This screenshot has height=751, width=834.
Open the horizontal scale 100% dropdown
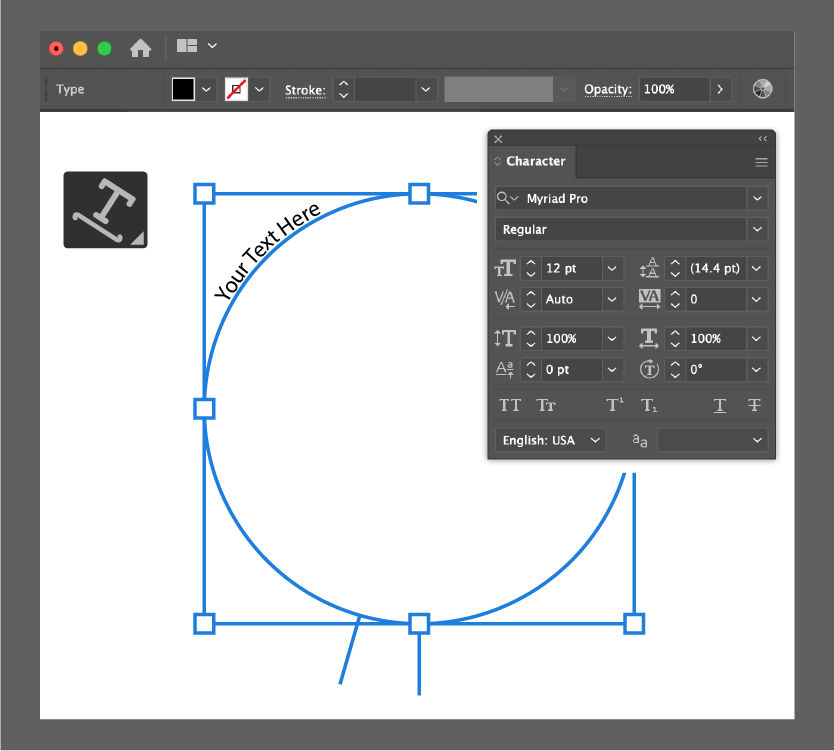[756, 338]
